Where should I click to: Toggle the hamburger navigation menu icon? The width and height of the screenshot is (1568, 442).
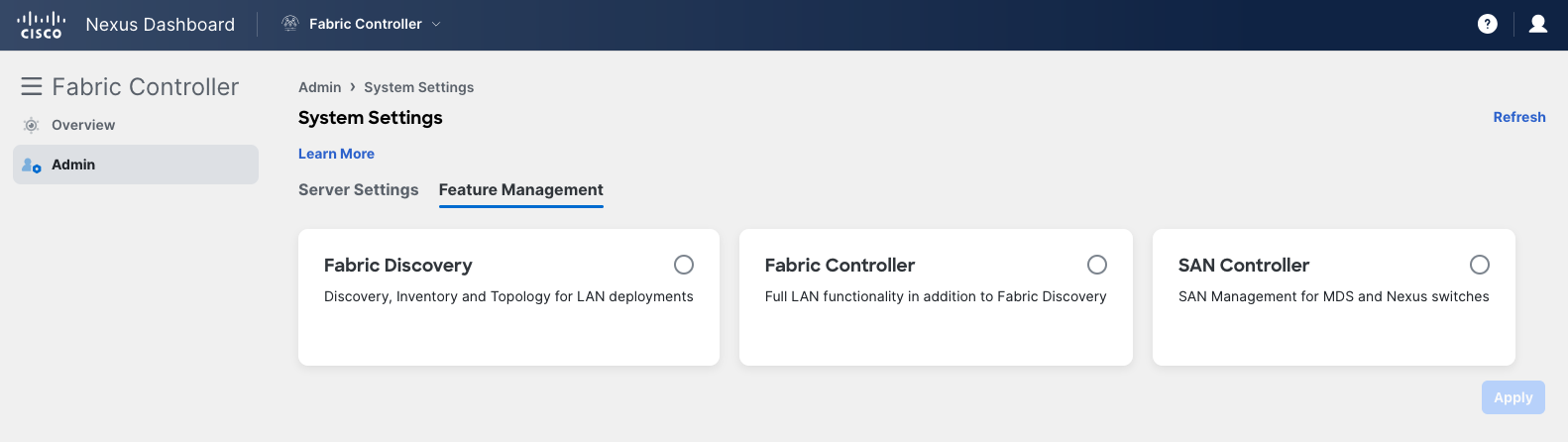point(32,87)
